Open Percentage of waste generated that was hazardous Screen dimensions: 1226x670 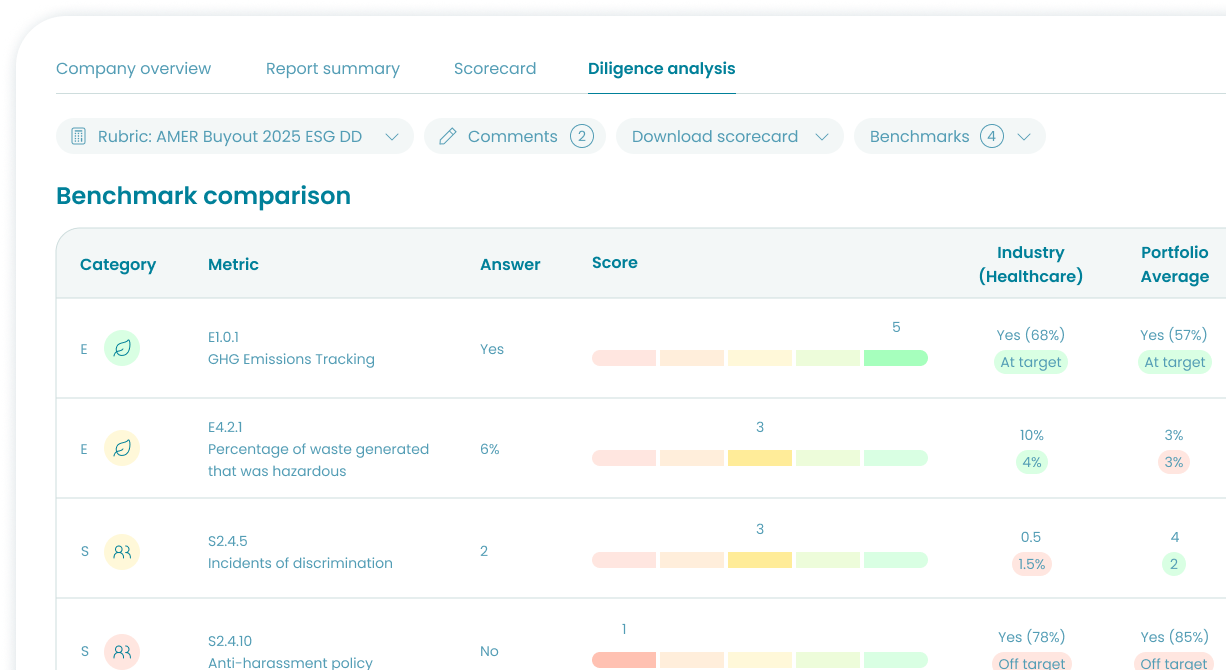click(318, 460)
